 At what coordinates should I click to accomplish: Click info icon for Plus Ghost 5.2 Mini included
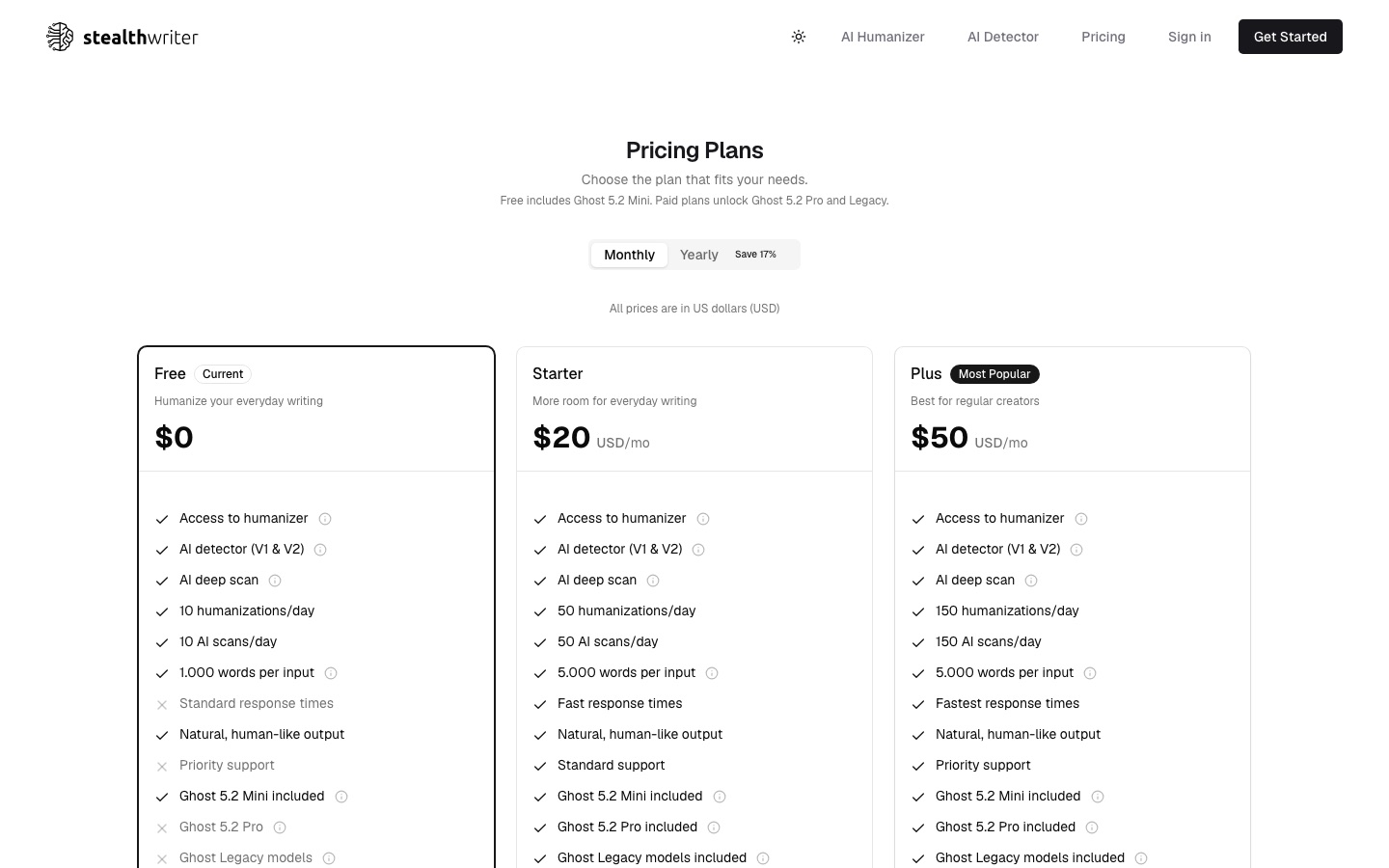[x=1098, y=797]
